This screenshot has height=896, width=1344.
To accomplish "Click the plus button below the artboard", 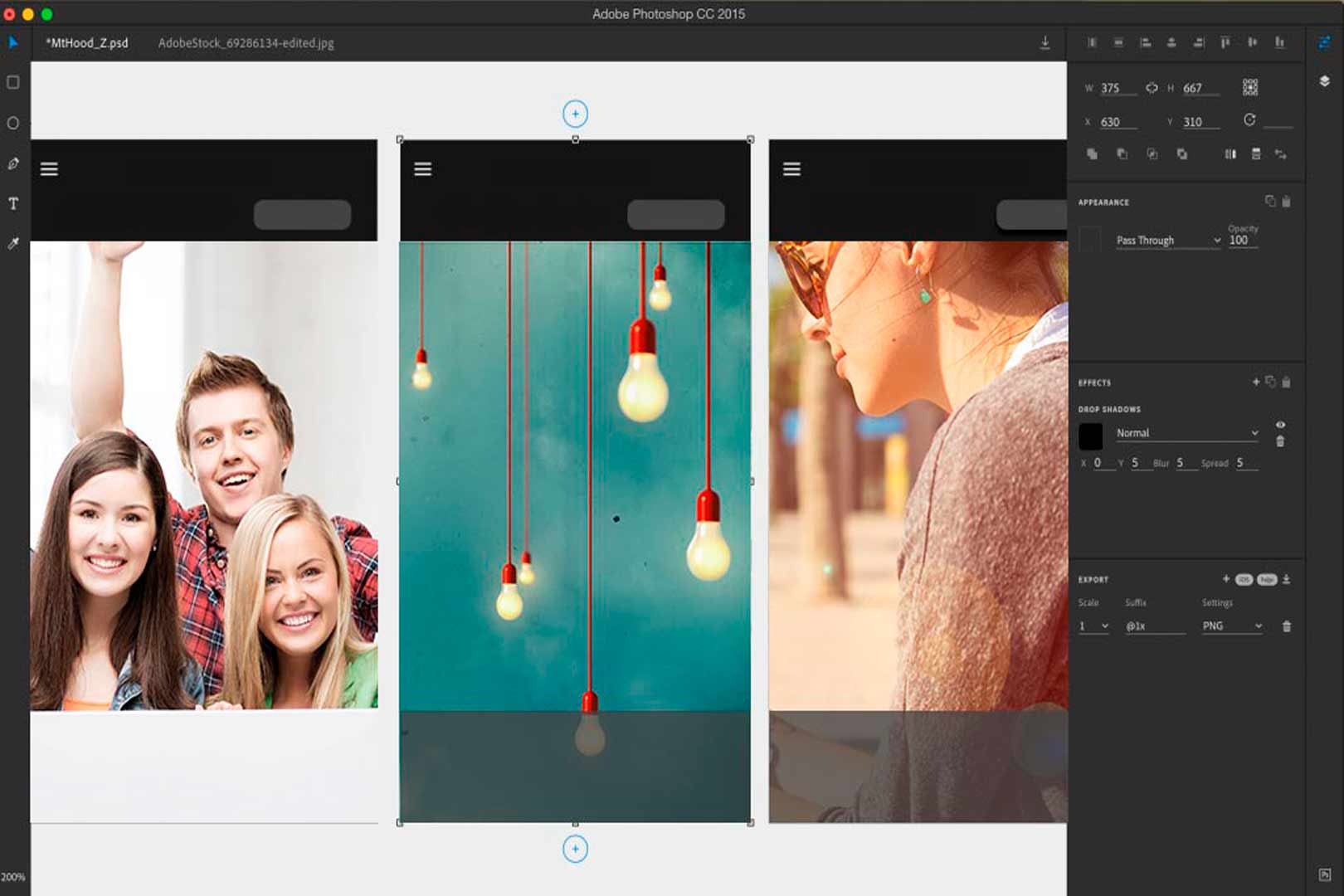I will pyautogui.click(x=575, y=849).
